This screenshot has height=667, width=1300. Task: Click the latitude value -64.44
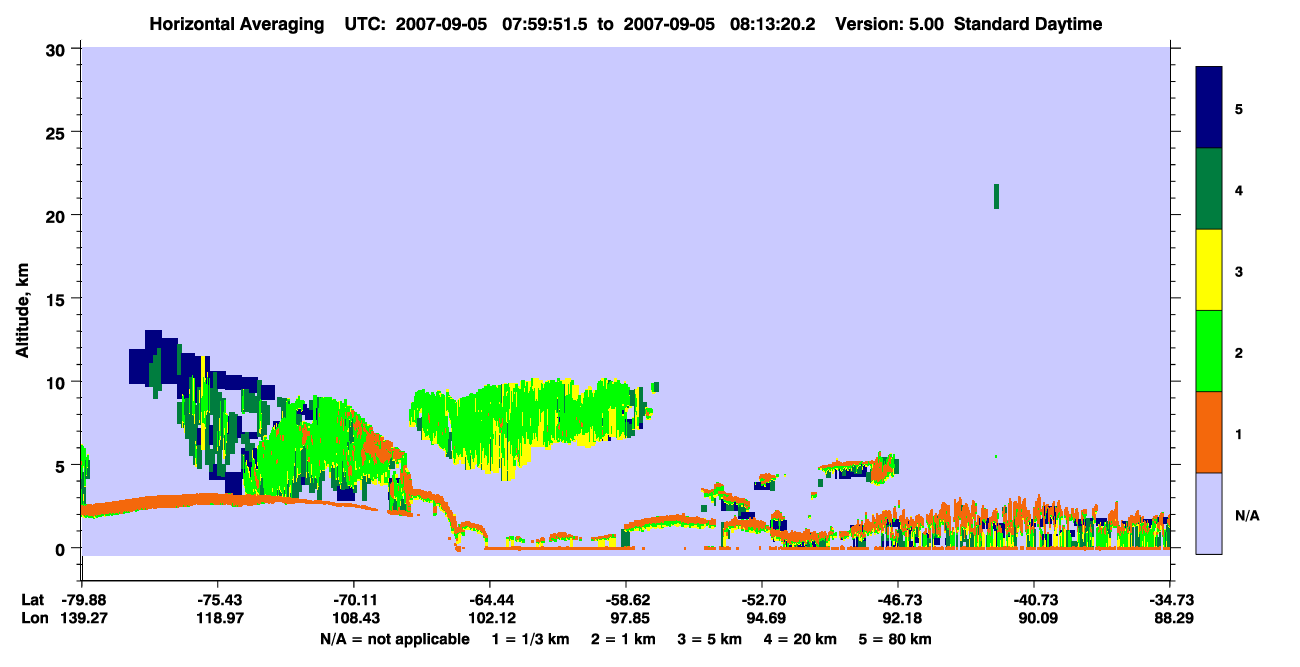click(x=490, y=599)
